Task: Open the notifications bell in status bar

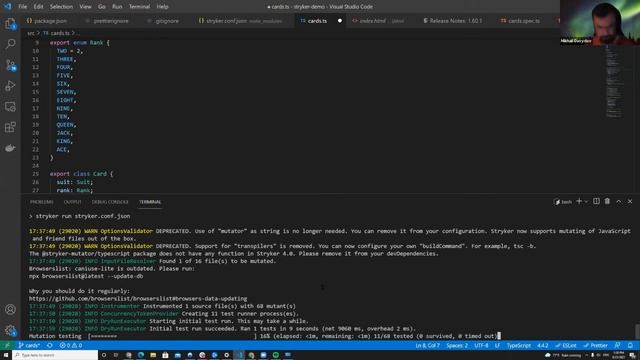Action: coord(630,345)
